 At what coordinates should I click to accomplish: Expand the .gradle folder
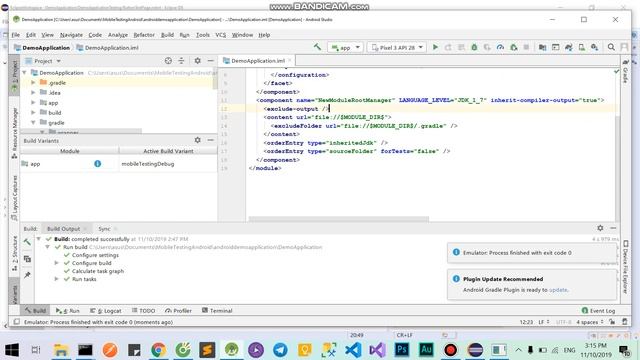(x=33, y=82)
